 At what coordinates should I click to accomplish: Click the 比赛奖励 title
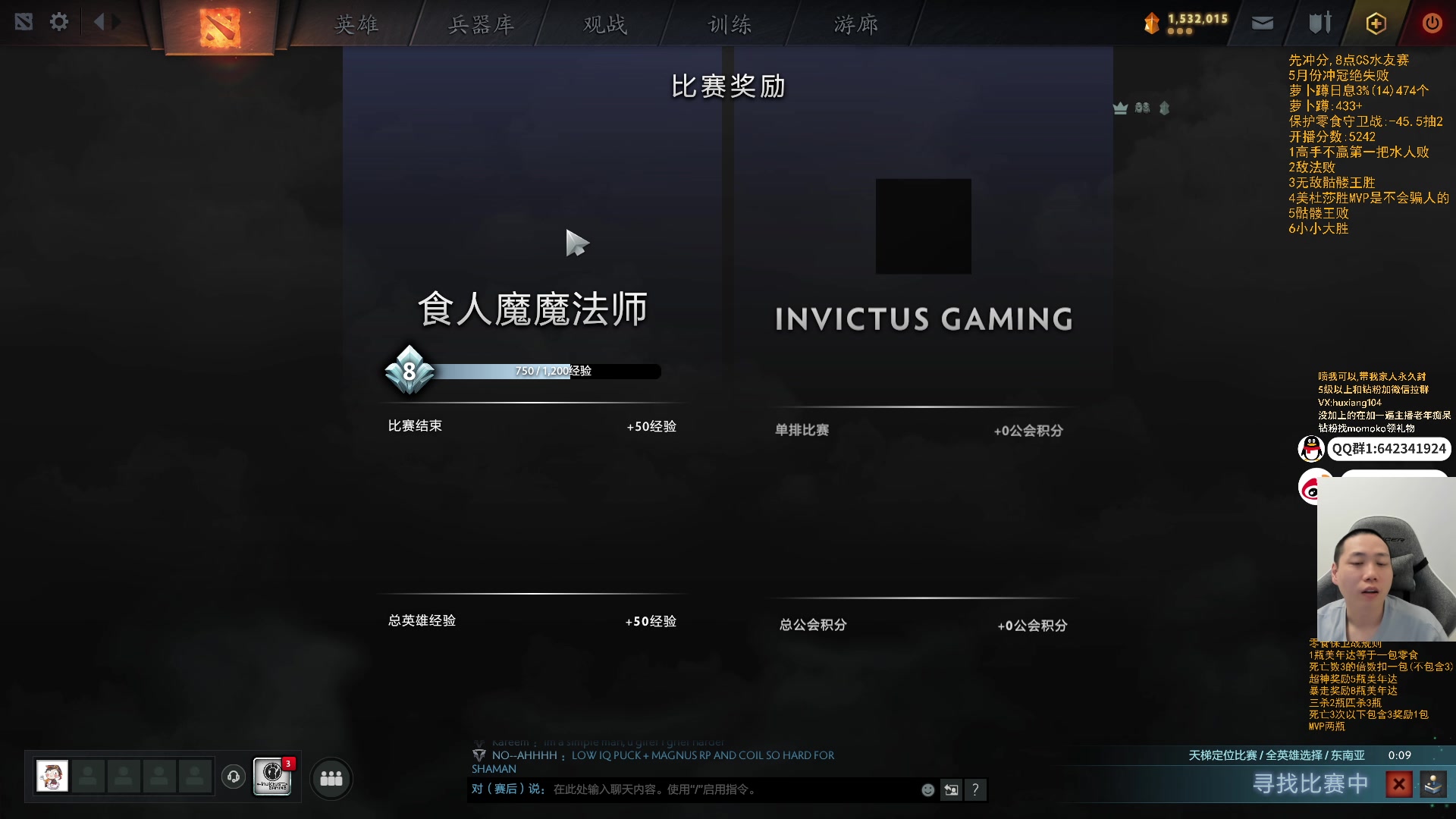point(728,86)
